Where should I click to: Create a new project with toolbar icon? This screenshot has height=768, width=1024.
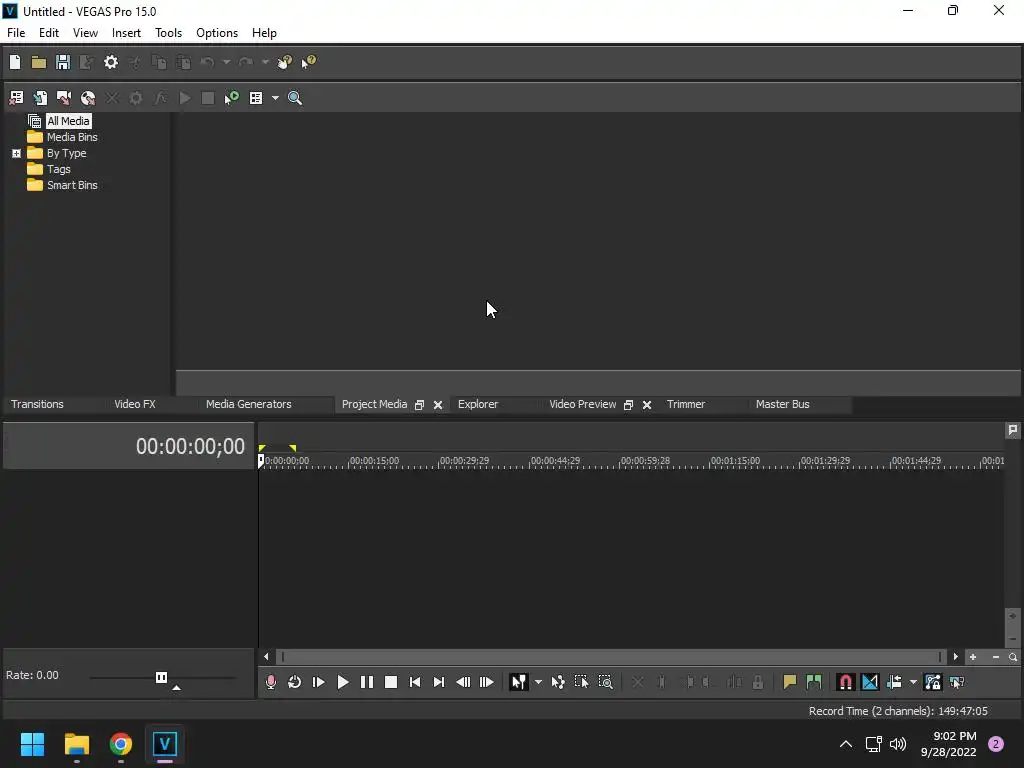[x=15, y=62]
